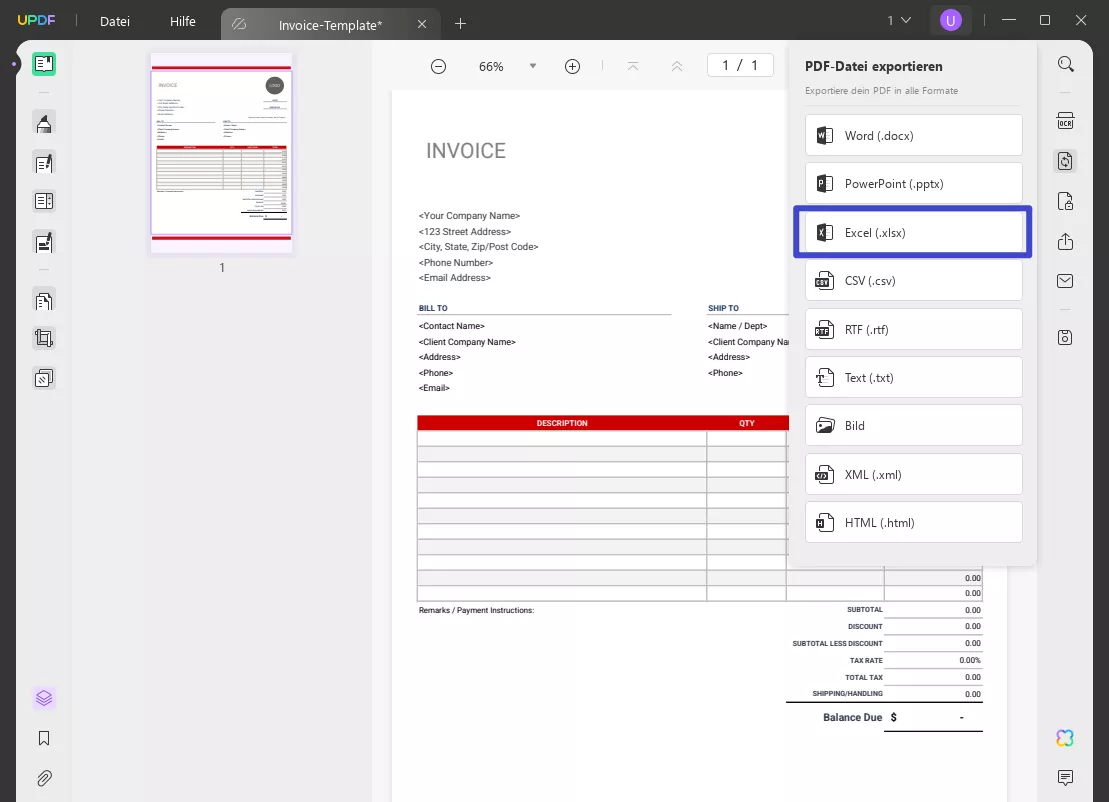
Task: Open the attachments panel
Action: click(43, 778)
